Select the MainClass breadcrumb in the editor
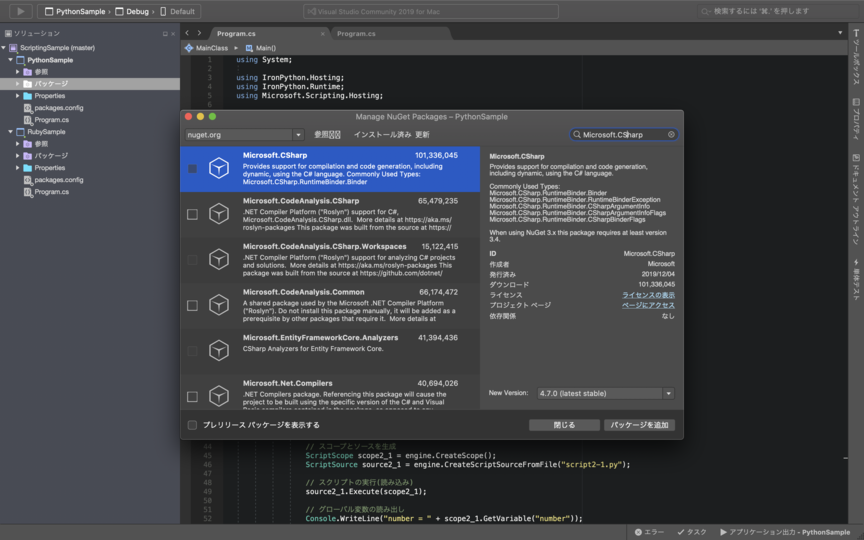864x540 pixels. point(207,48)
